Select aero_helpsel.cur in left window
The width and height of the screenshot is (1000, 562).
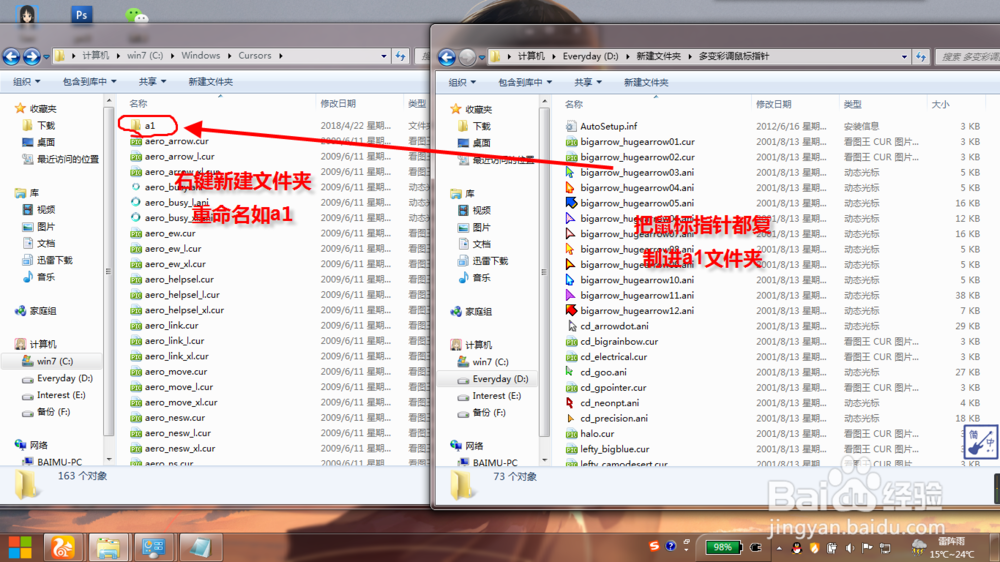point(179,279)
